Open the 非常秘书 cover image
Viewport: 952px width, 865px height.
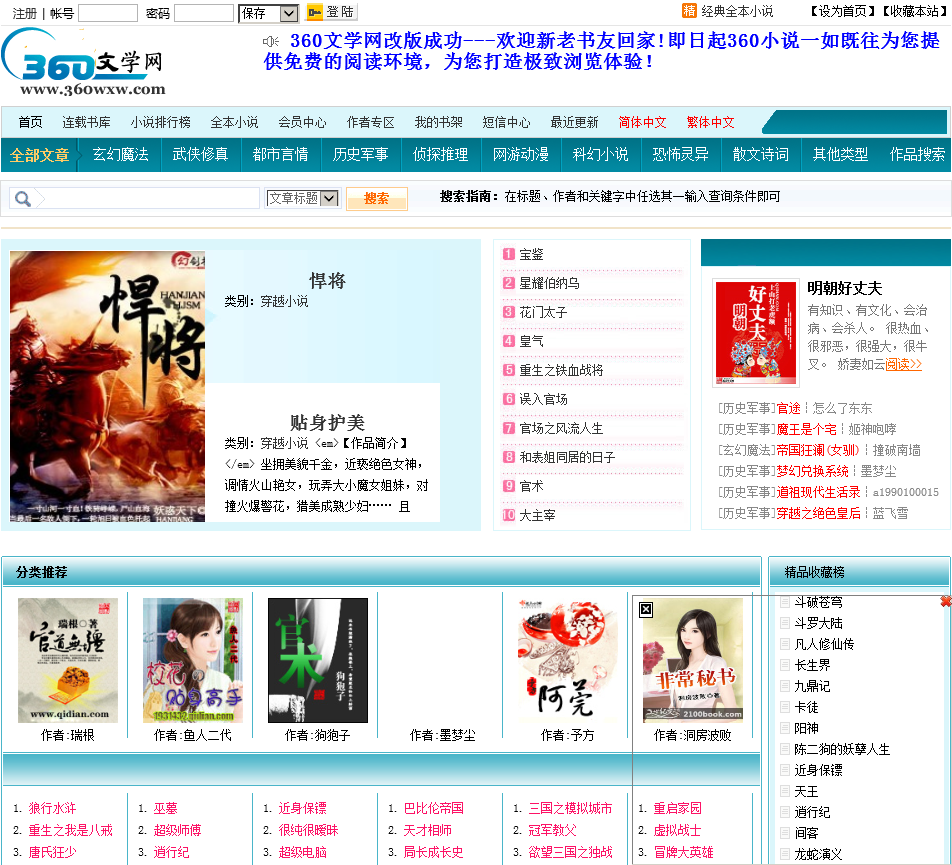coord(693,660)
